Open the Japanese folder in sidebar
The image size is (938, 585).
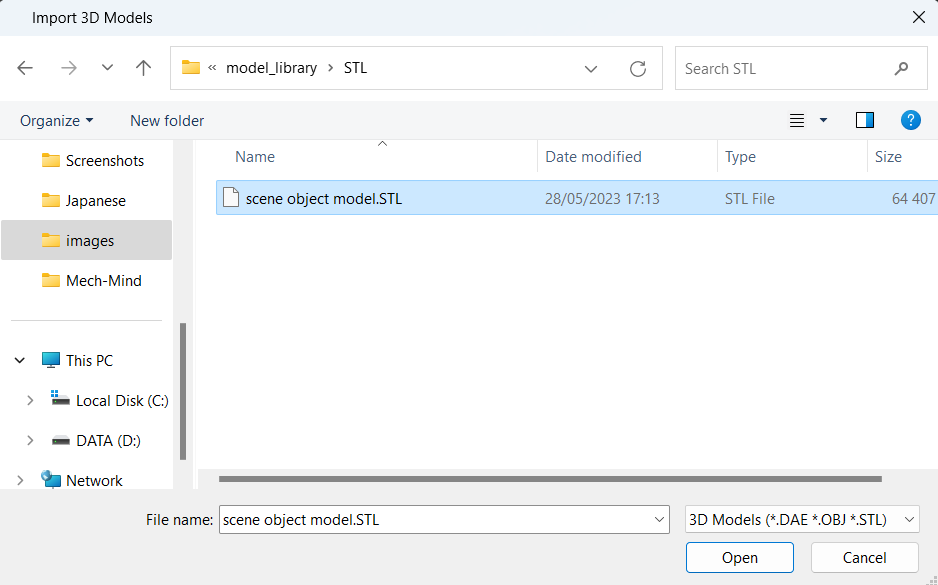tap(84, 201)
